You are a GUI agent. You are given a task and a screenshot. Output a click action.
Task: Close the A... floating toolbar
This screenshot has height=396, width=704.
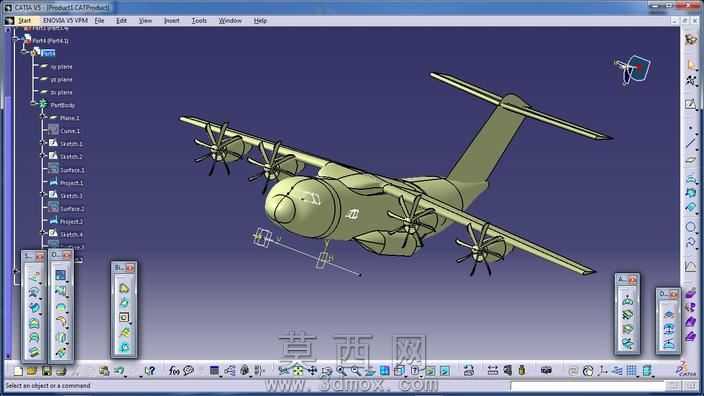click(633, 280)
